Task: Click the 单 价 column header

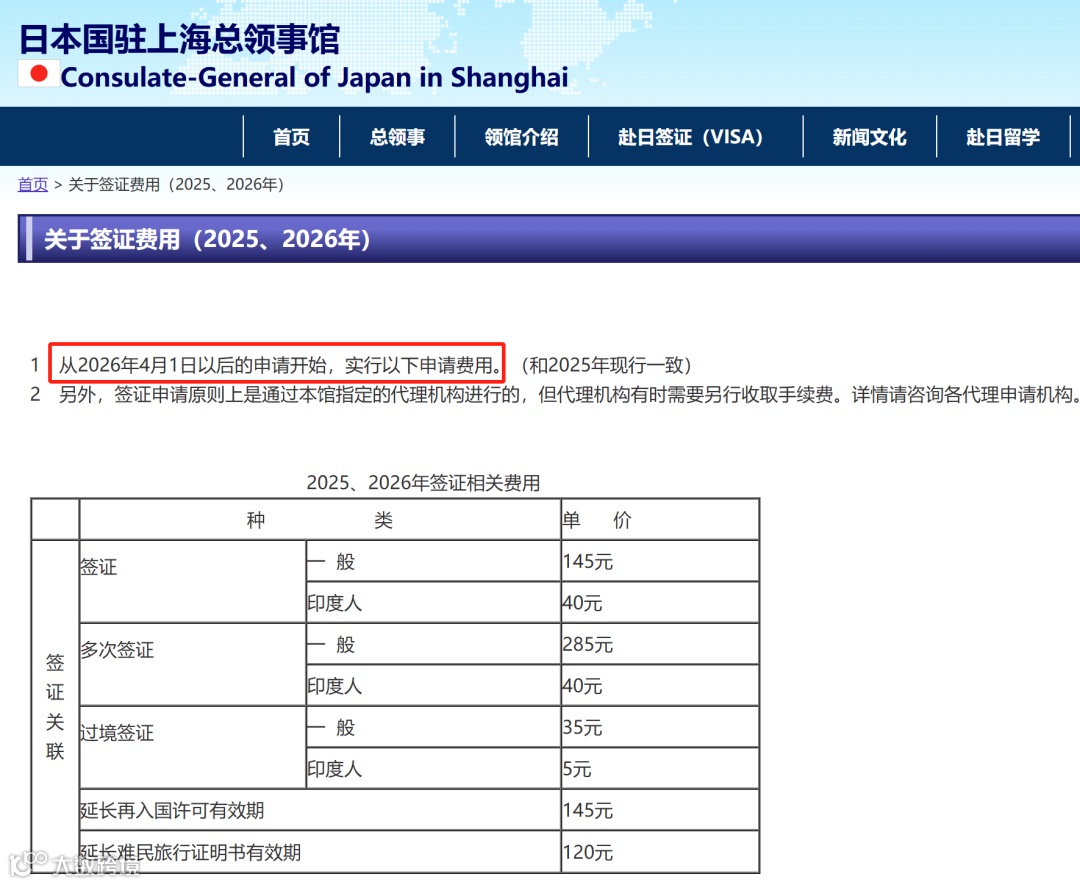Action: coord(660,519)
